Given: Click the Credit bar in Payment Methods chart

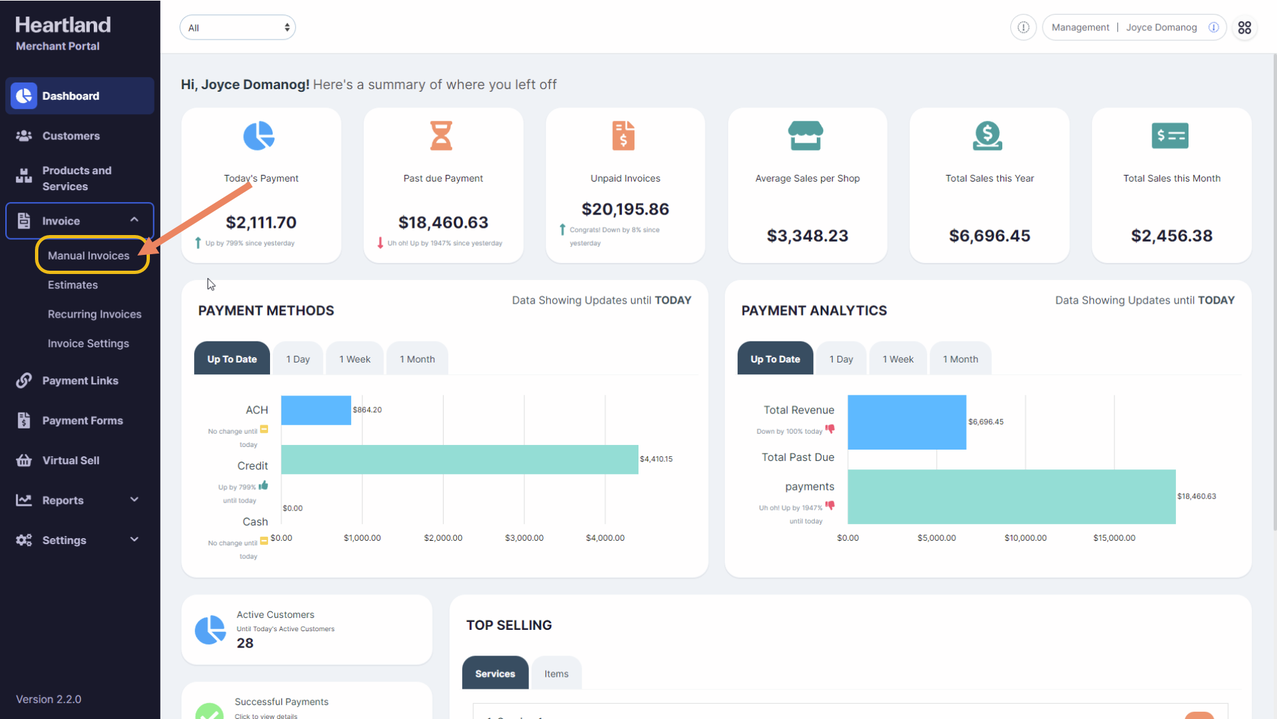Looking at the screenshot, I should pyautogui.click(x=459, y=460).
